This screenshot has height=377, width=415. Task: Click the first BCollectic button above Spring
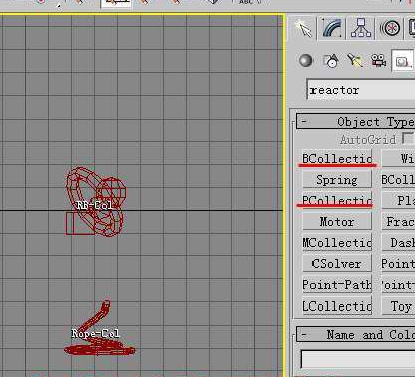(x=337, y=158)
